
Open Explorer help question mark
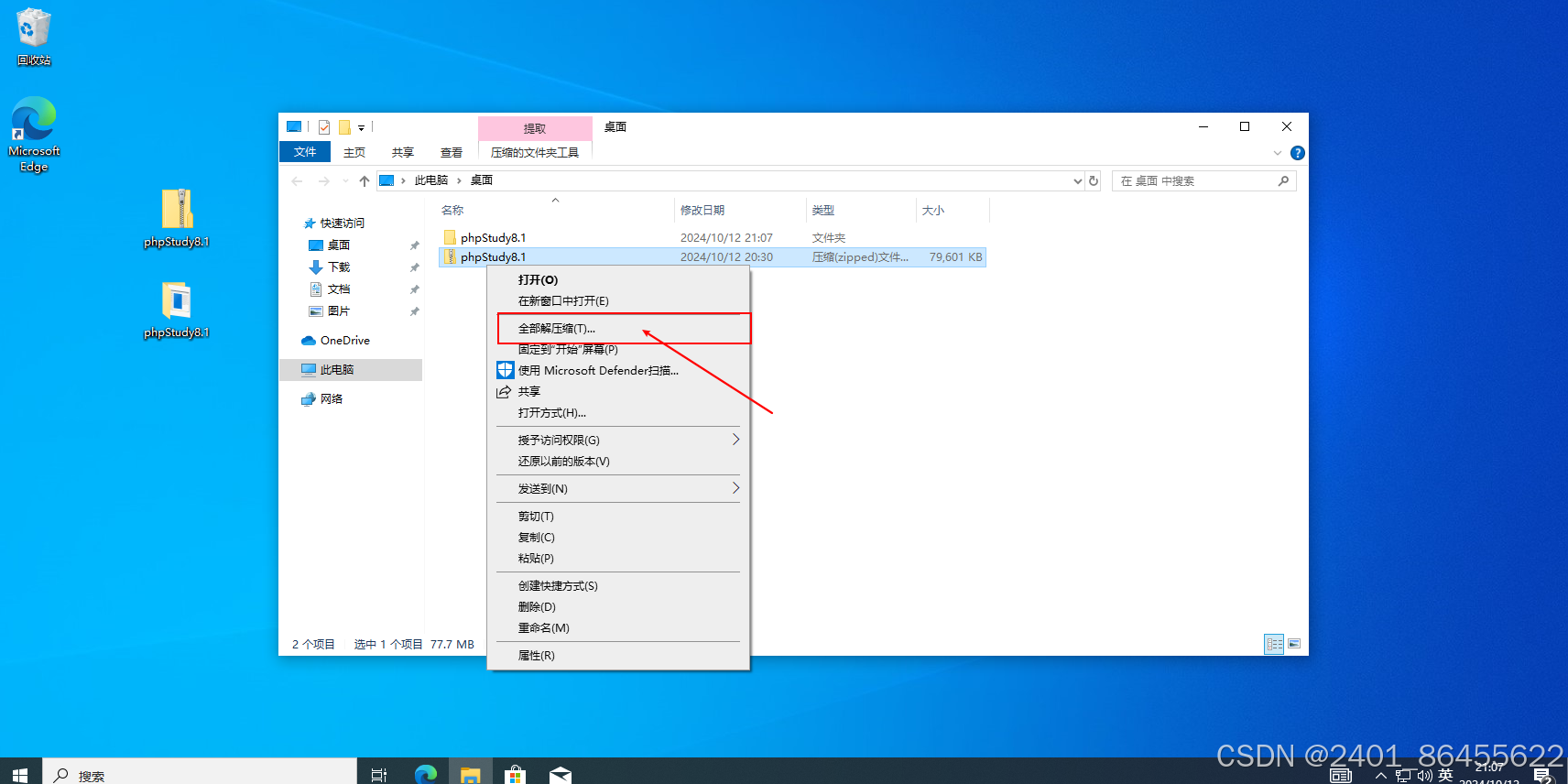click(x=1297, y=153)
